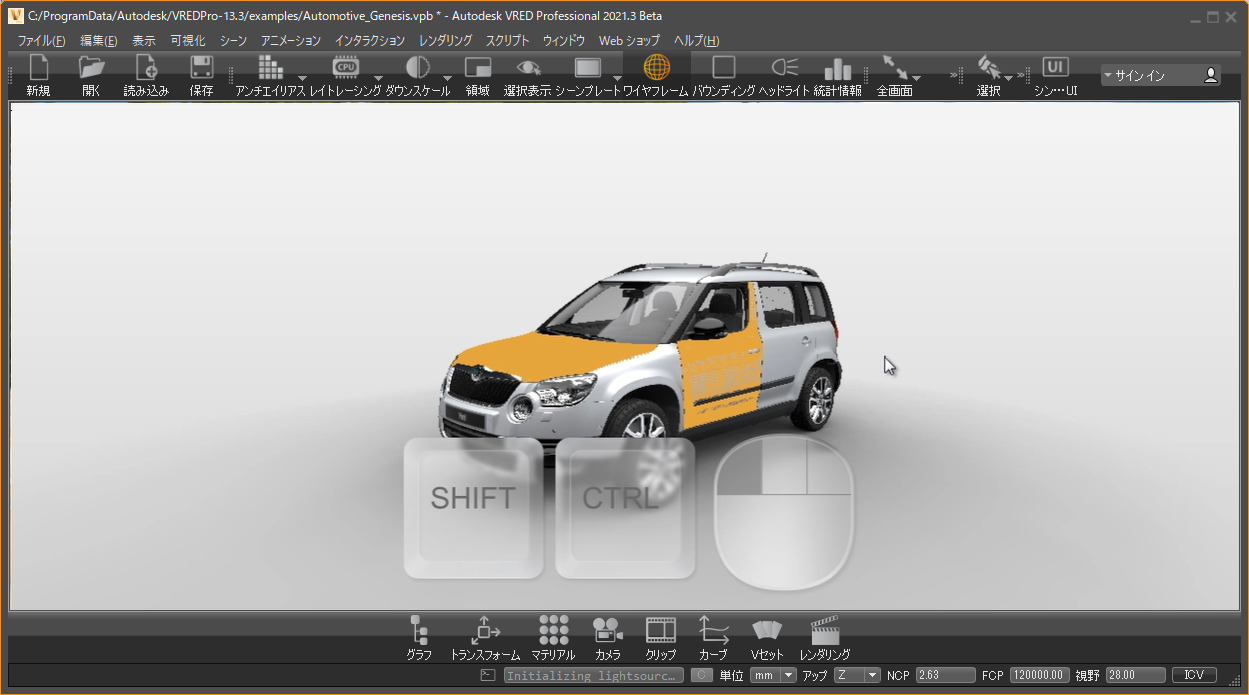The width and height of the screenshot is (1249, 695).
Task: Open the 単位 mm units dropdown
Action: click(x=773, y=675)
